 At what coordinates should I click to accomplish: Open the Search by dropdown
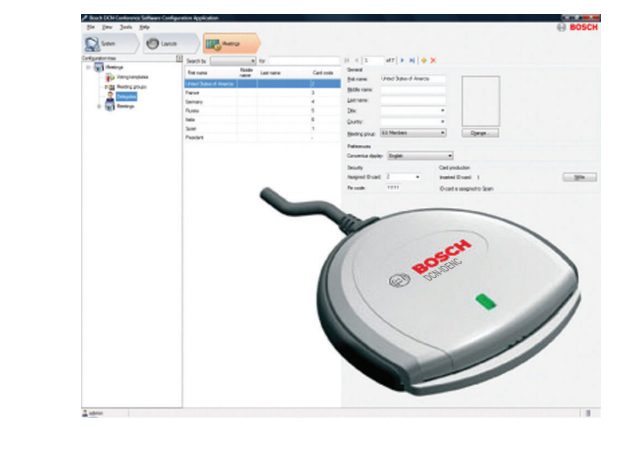[x=254, y=61]
